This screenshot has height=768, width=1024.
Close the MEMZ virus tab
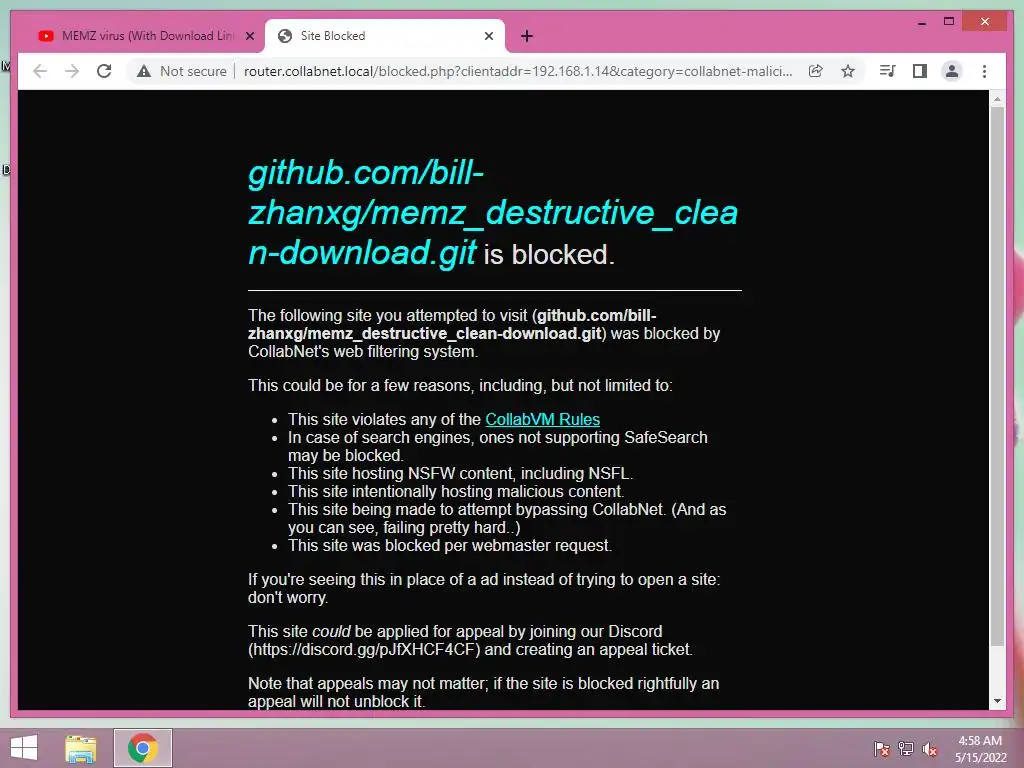coord(249,37)
